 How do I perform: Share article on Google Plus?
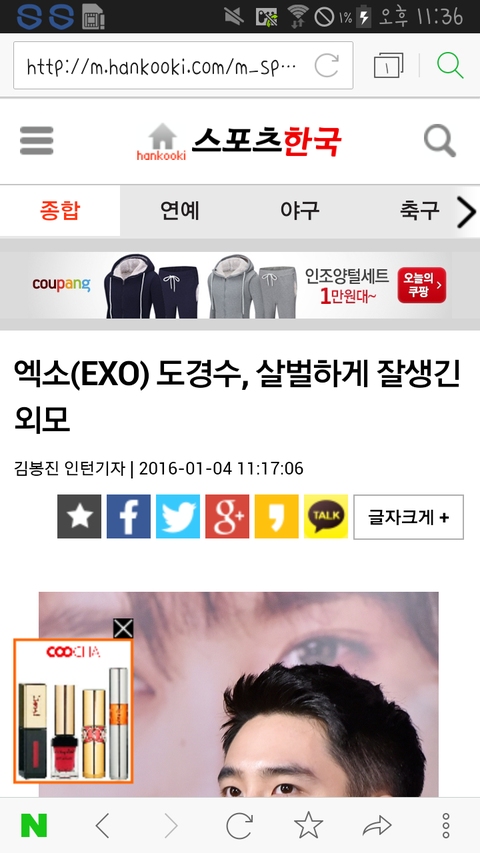(227, 516)
